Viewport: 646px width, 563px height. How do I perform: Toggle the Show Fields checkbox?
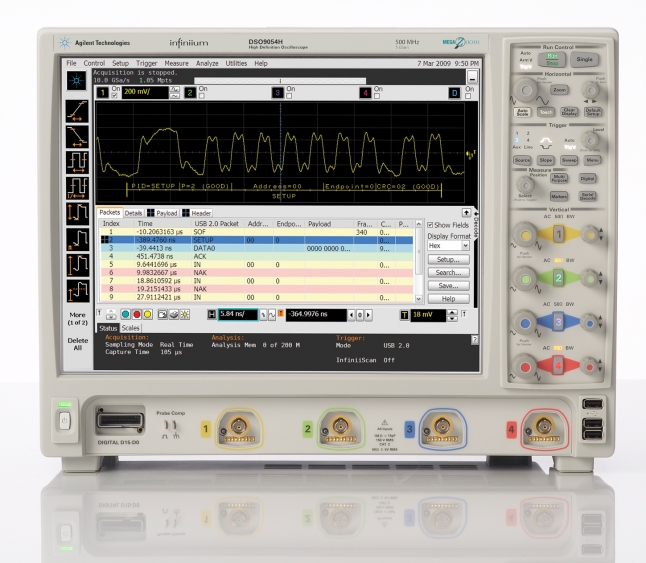(430, 225)
